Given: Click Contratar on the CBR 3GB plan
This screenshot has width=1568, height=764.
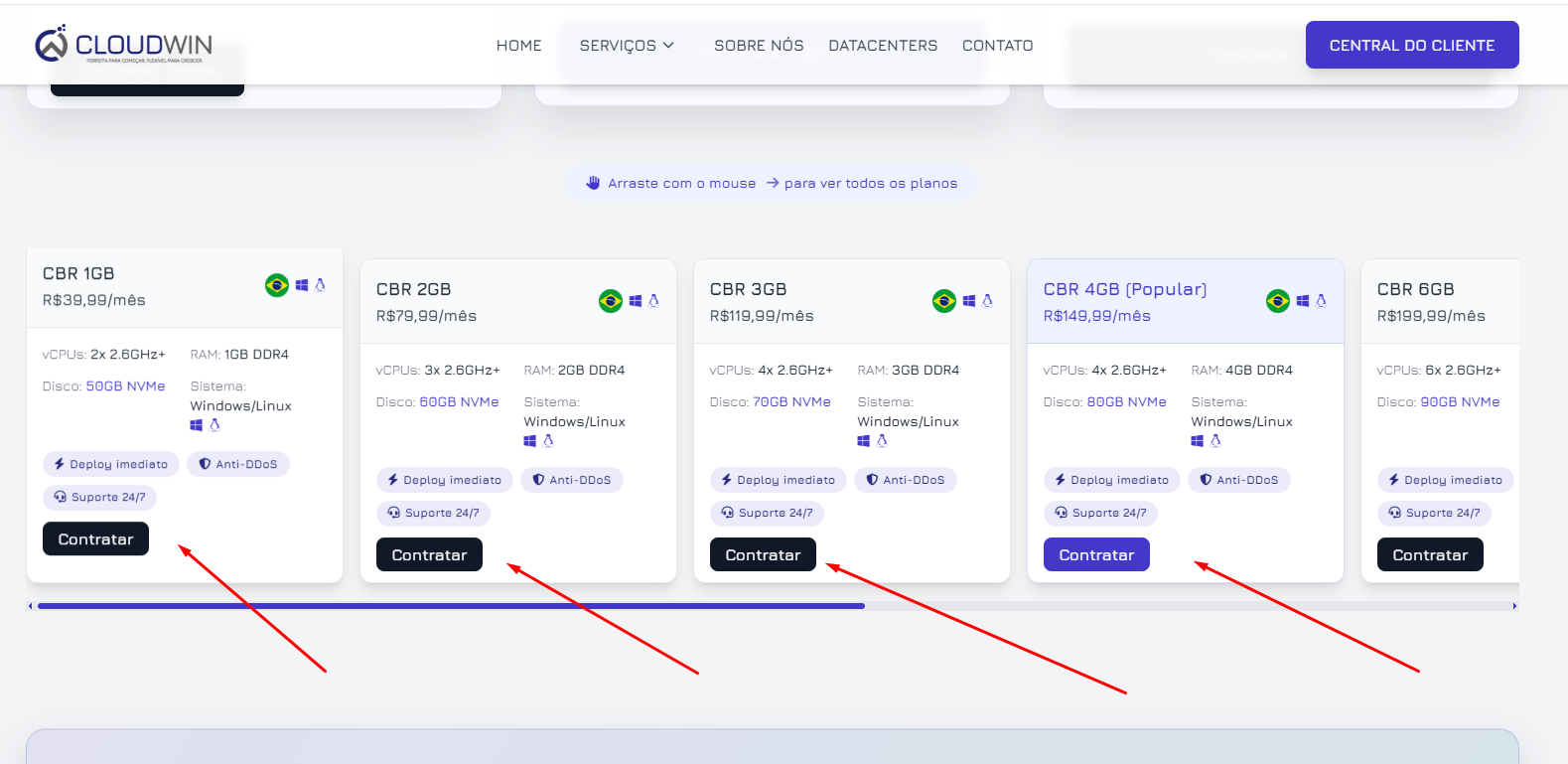Looking at the screenshot, I should 763,554.
